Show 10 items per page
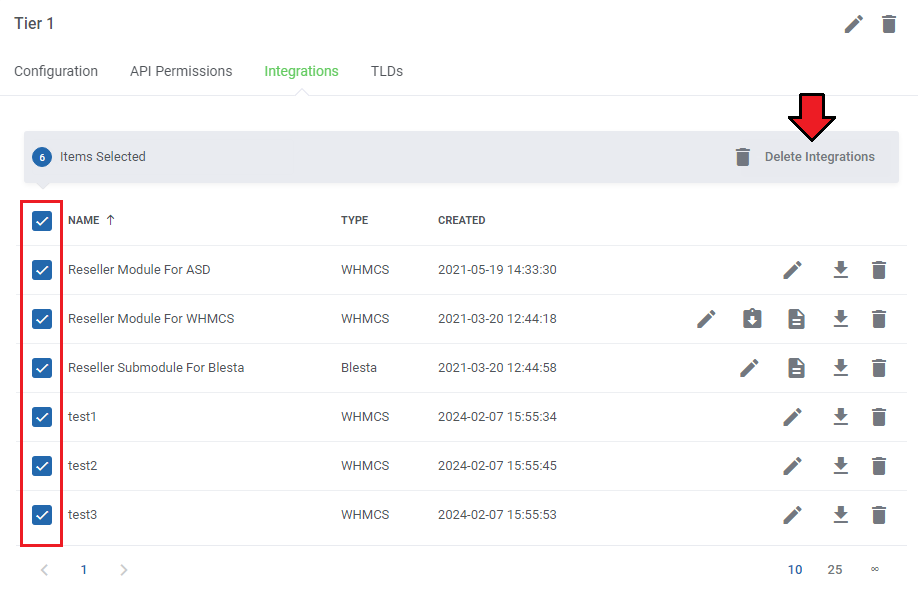The width and height of the screenshot is (918, 609). click(794, 570)
